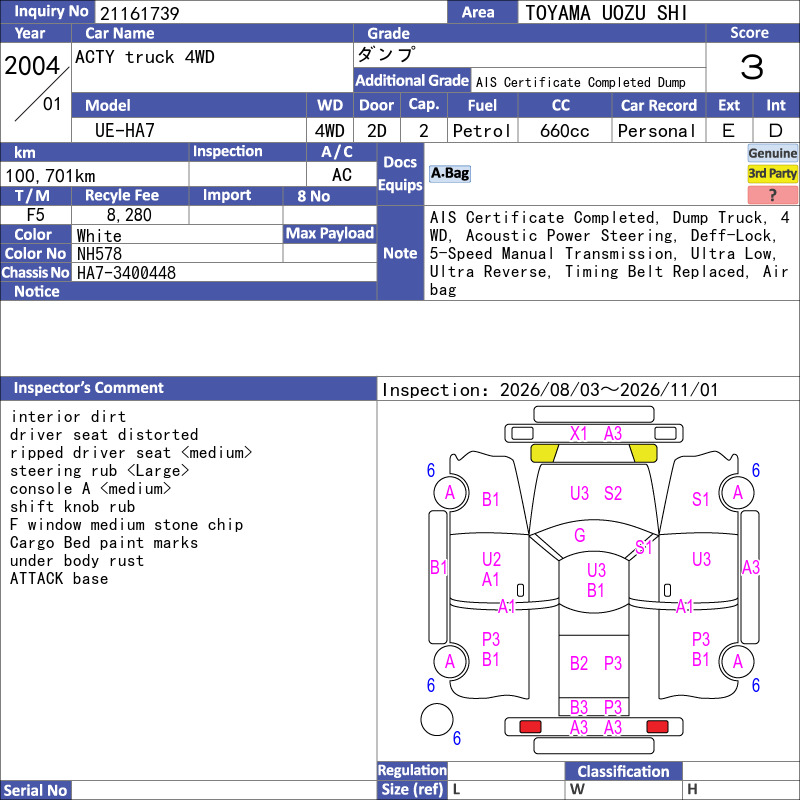Click the score value 3
This screenshot has width=800, height=800.
(752, 67)
